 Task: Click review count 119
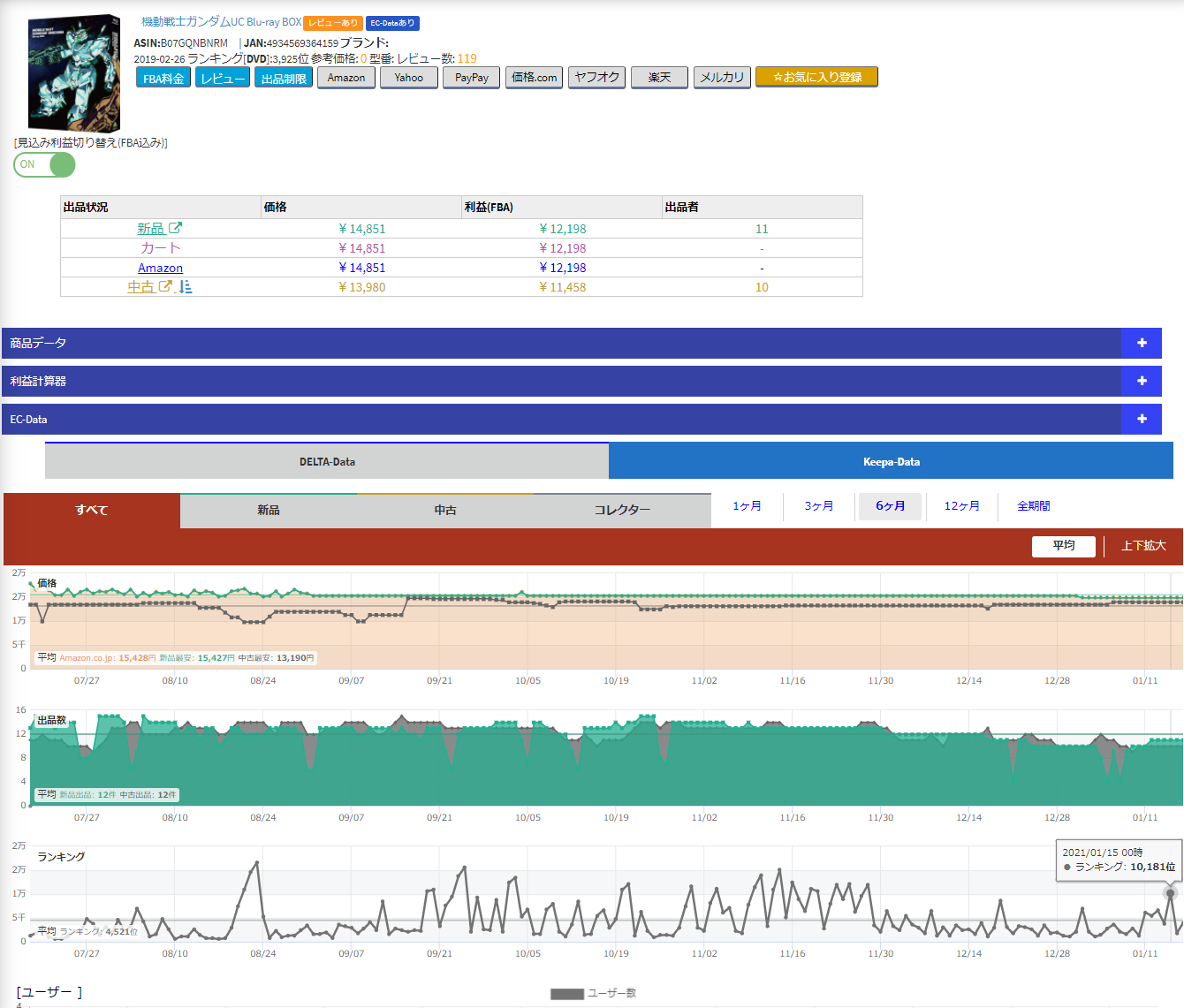467,58
